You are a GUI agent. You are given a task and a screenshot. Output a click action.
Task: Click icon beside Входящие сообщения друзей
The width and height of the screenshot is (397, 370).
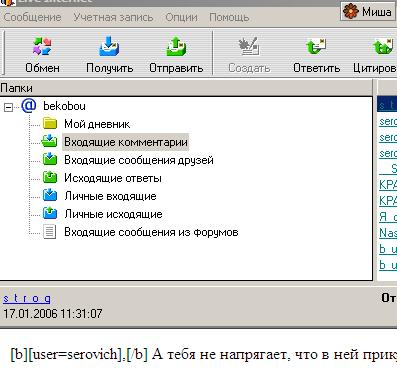point(50,159)
